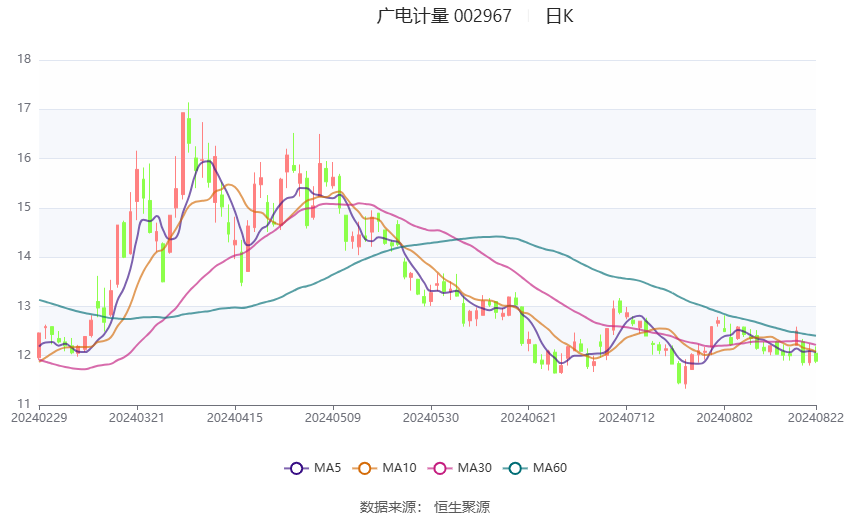Click the lowest candlestick near 11.4 in late July

[x=685, y=375]
